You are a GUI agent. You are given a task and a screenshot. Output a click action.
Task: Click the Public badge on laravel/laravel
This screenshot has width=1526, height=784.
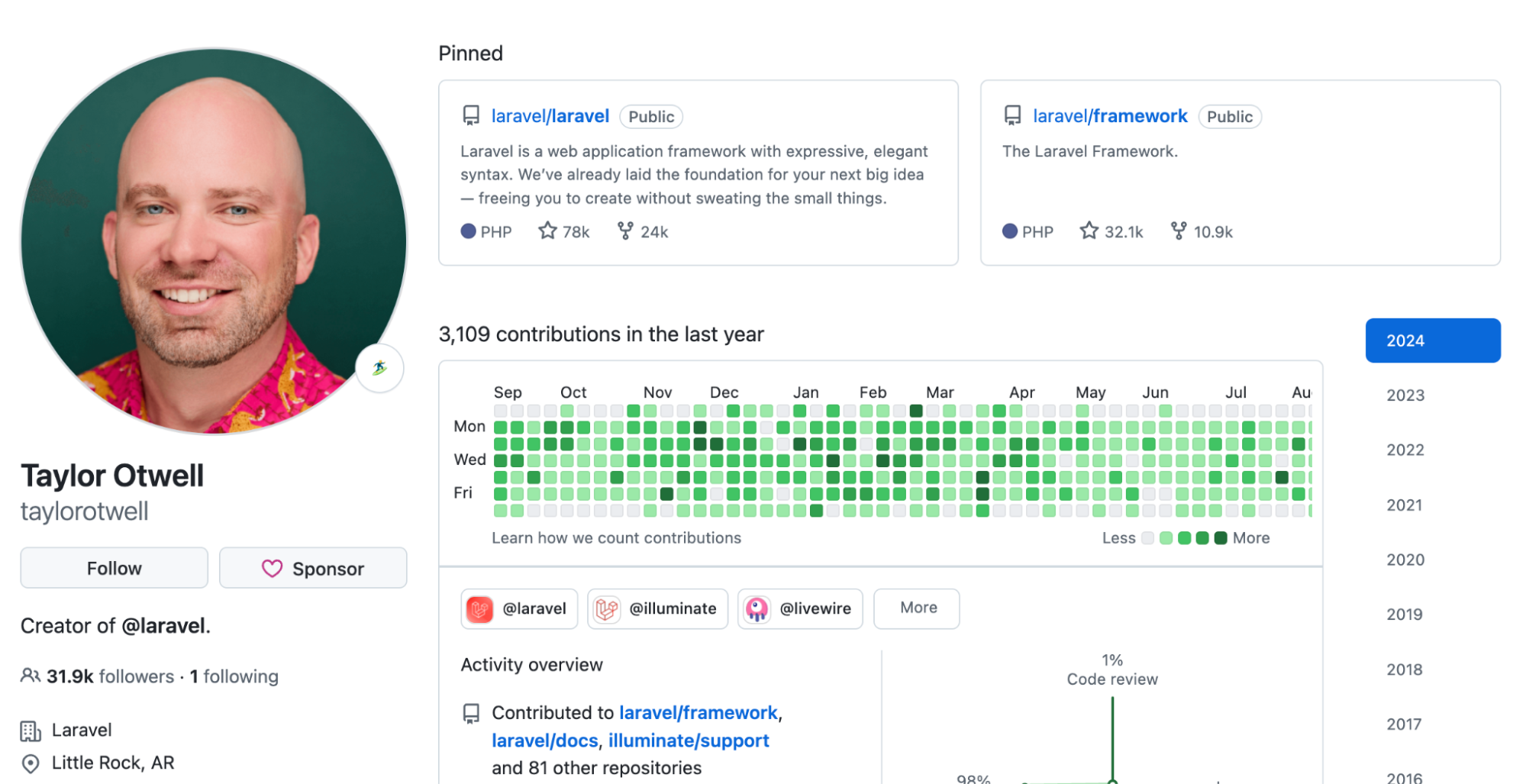coord(651,117)
